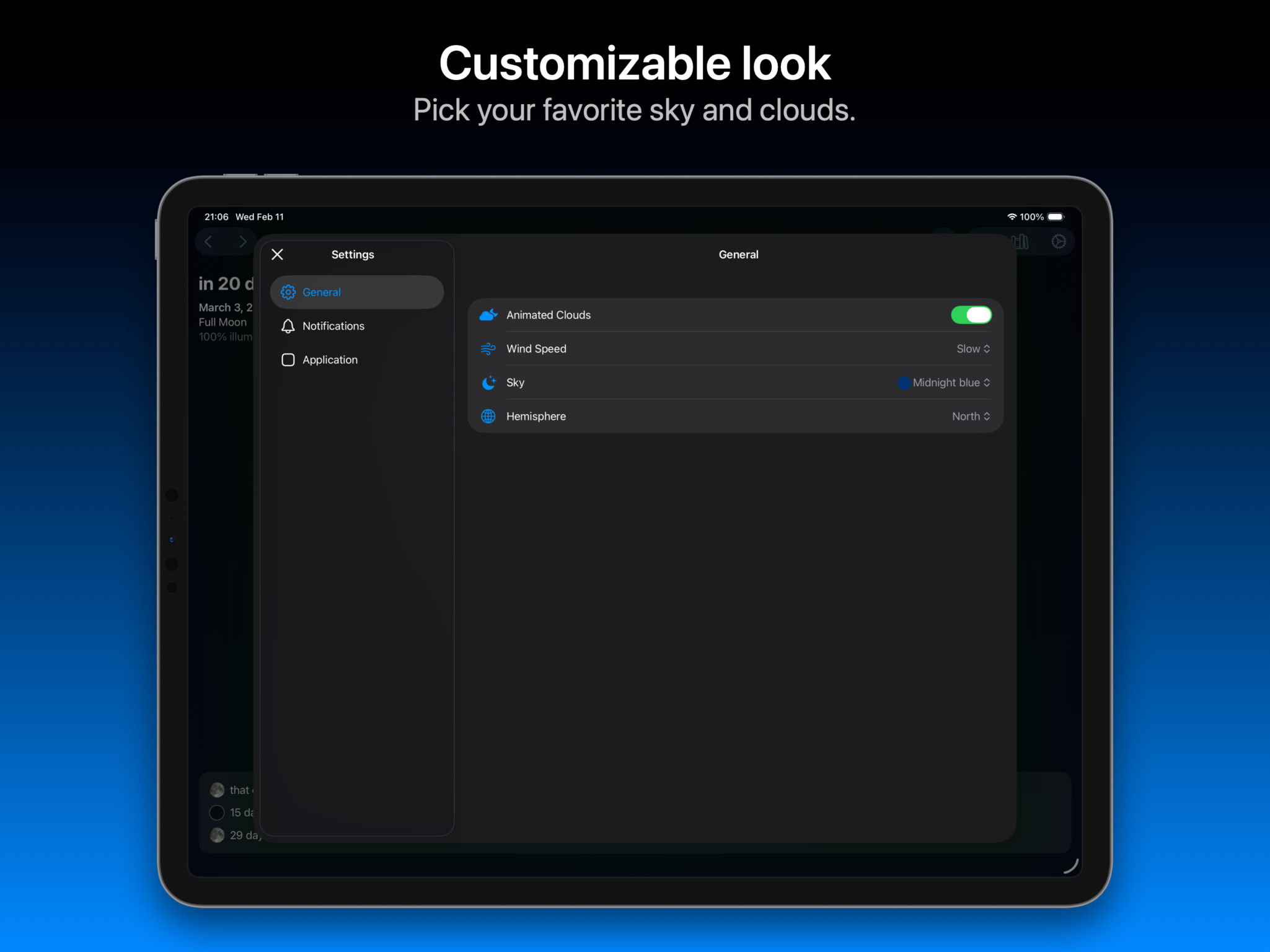Click the back arrow in top toolbar
The image size is (1270, 952).
[x=209, y=242]
